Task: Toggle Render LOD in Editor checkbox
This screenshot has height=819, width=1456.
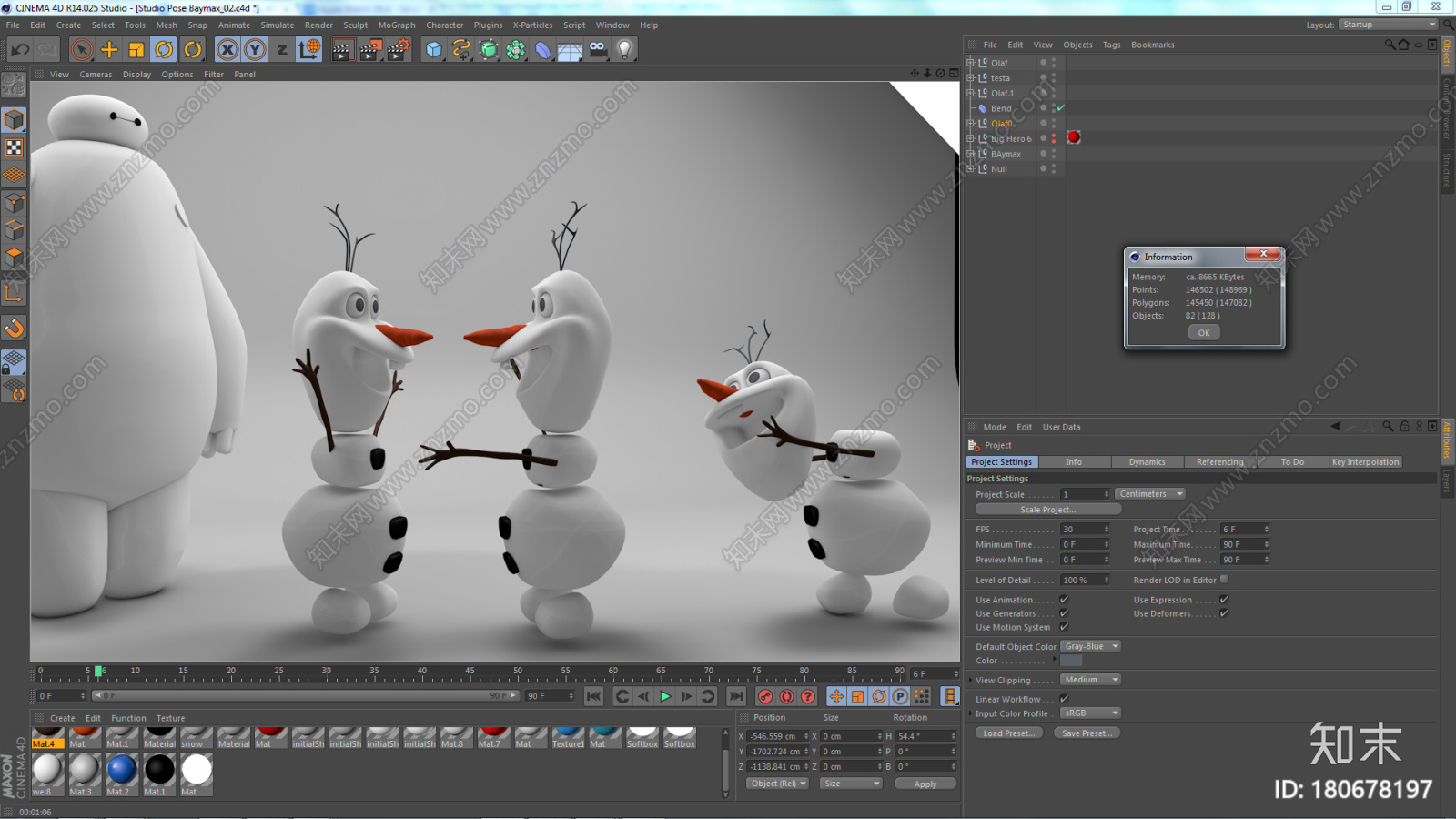Action: pos(1224,579)
